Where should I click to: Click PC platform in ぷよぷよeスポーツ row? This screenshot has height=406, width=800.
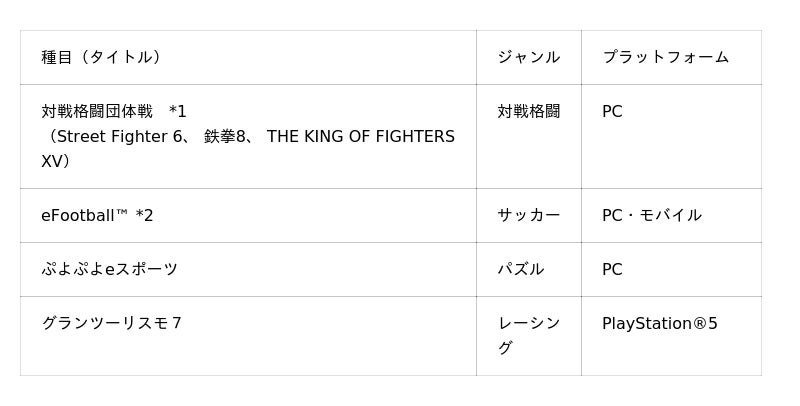pyautogui.click(x=612, y=269)
